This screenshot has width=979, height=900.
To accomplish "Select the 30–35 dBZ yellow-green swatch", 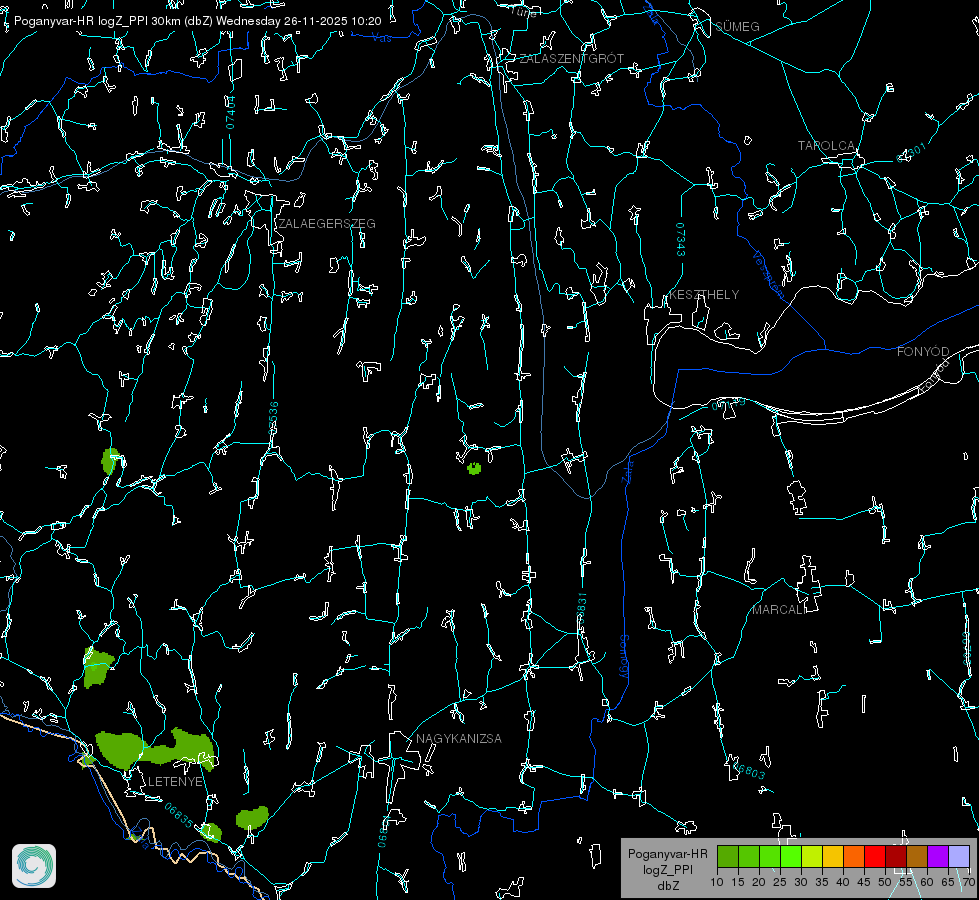I will pos(812,856).
